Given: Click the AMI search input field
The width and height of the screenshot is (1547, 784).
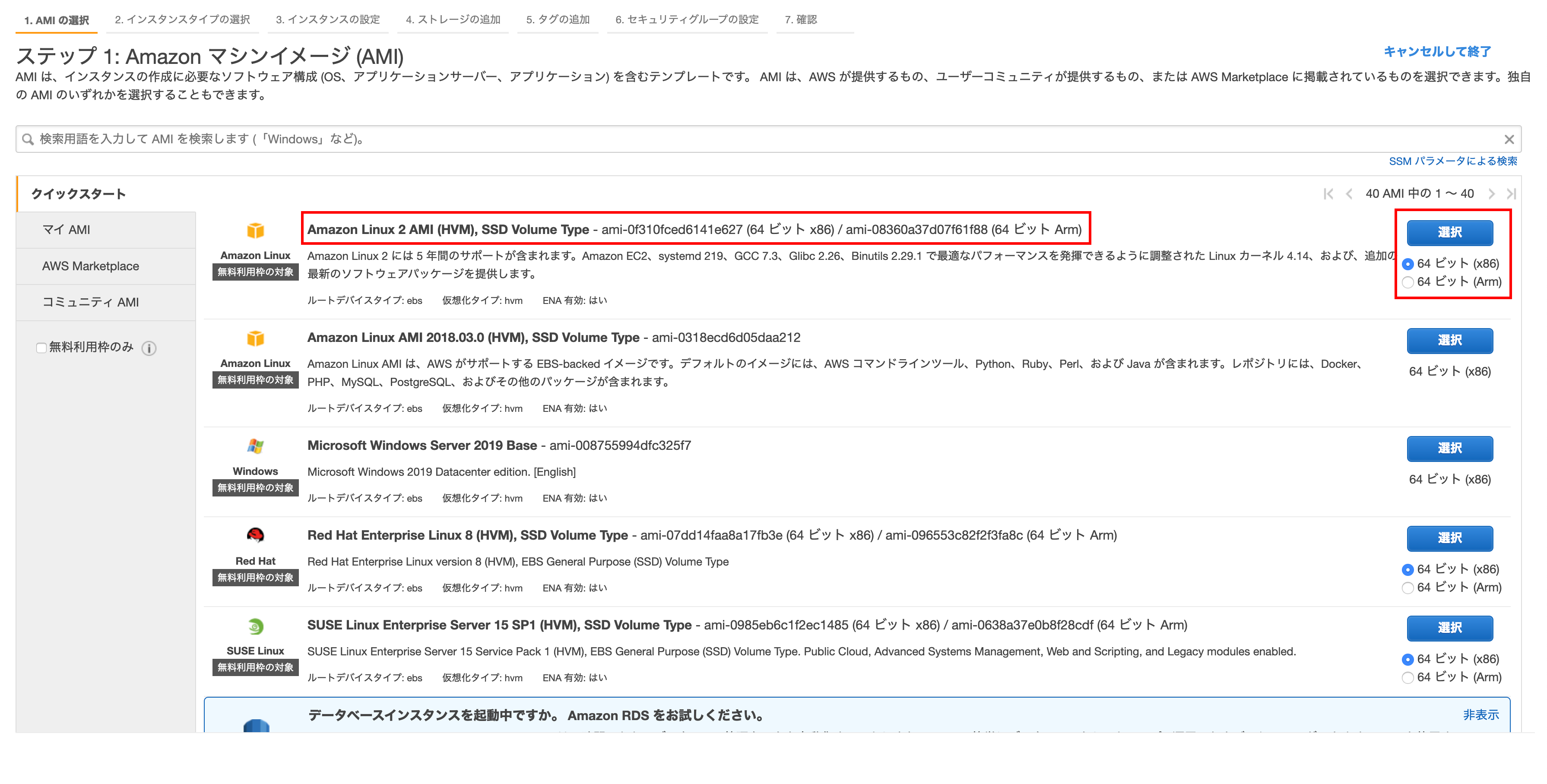Looking at the screenshot, I should (x=721, y=139).
